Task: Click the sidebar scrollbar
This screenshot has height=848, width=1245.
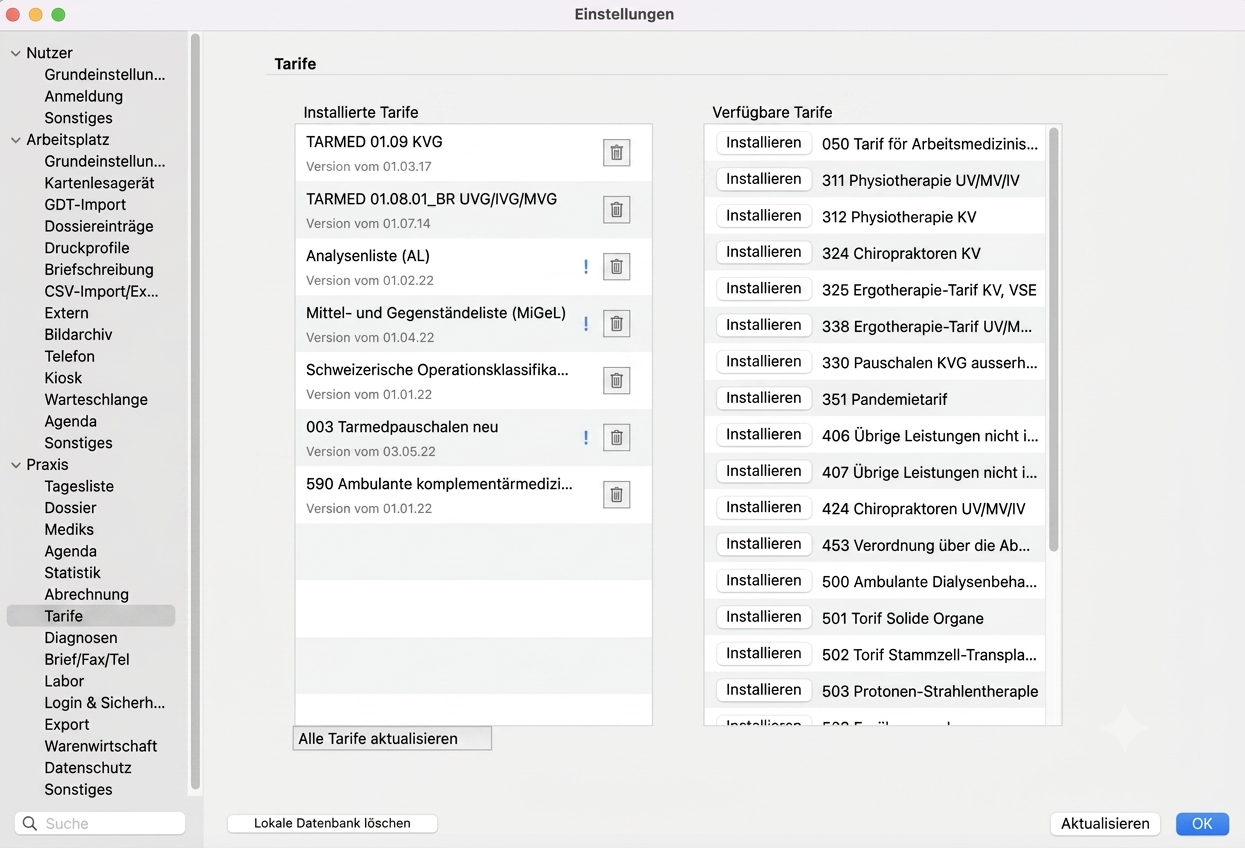Action: [195, 412]
